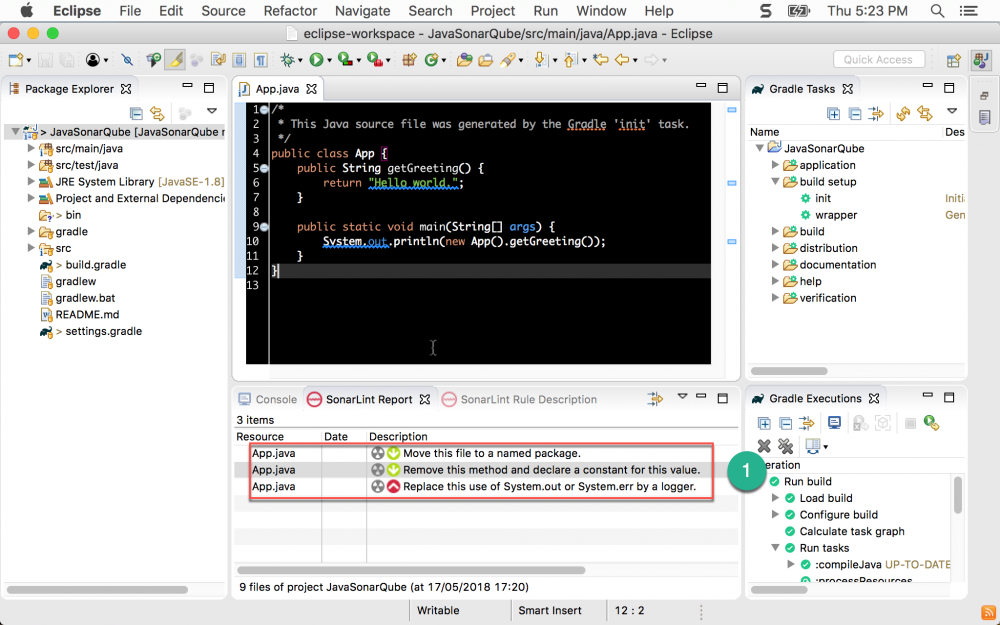This screenshot has height=625, width=1000.
Task: Rerun the build from Gradle Executions toolbar
Action: pos(932,423)
